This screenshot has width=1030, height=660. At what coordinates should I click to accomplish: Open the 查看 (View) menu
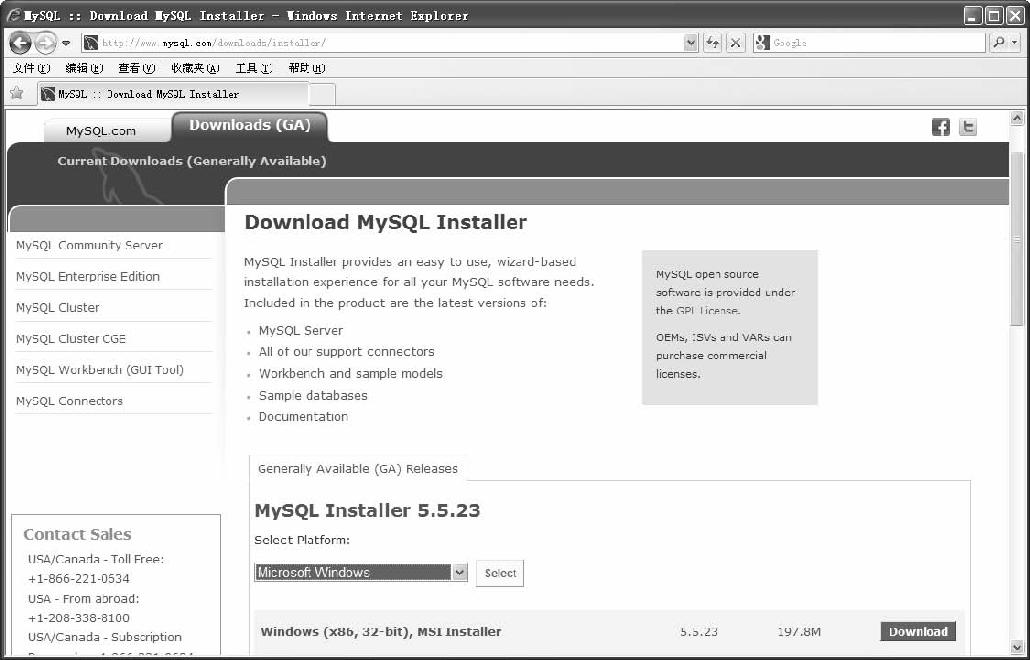click(137, 68)
